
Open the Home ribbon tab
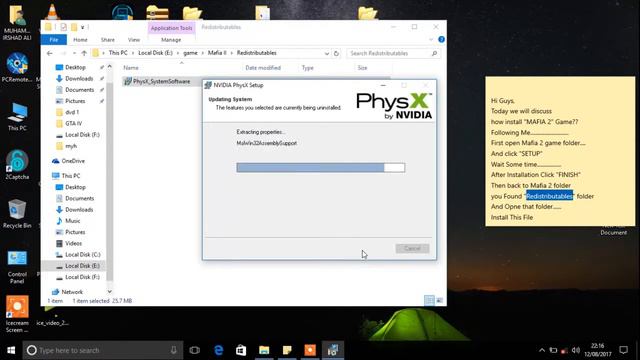80,40
